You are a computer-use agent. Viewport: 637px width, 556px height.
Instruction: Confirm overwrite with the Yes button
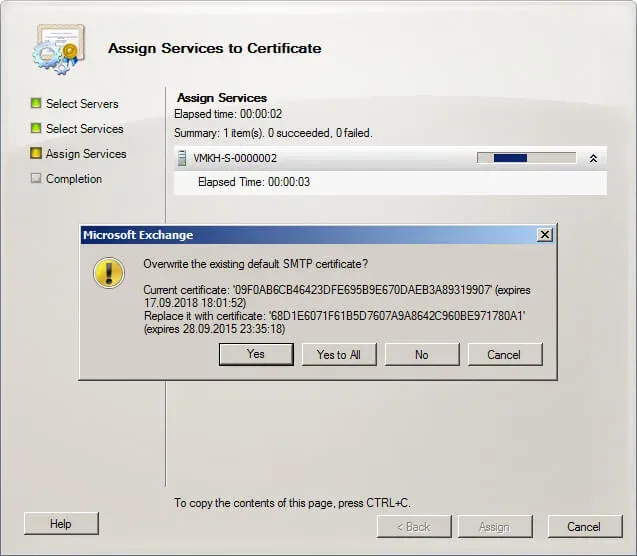pos(256,354)
